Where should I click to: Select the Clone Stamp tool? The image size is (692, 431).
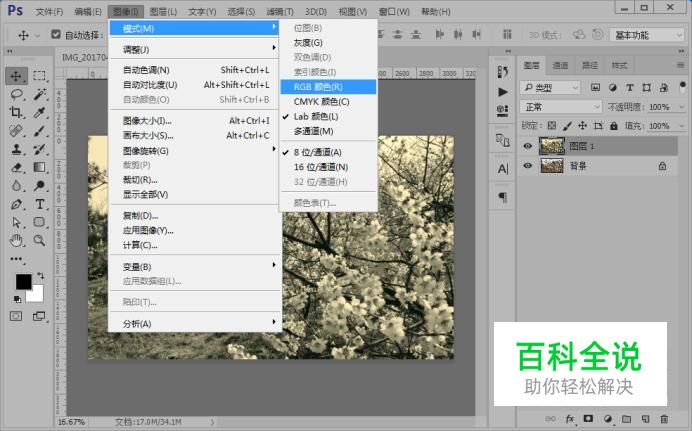[16, 149]
